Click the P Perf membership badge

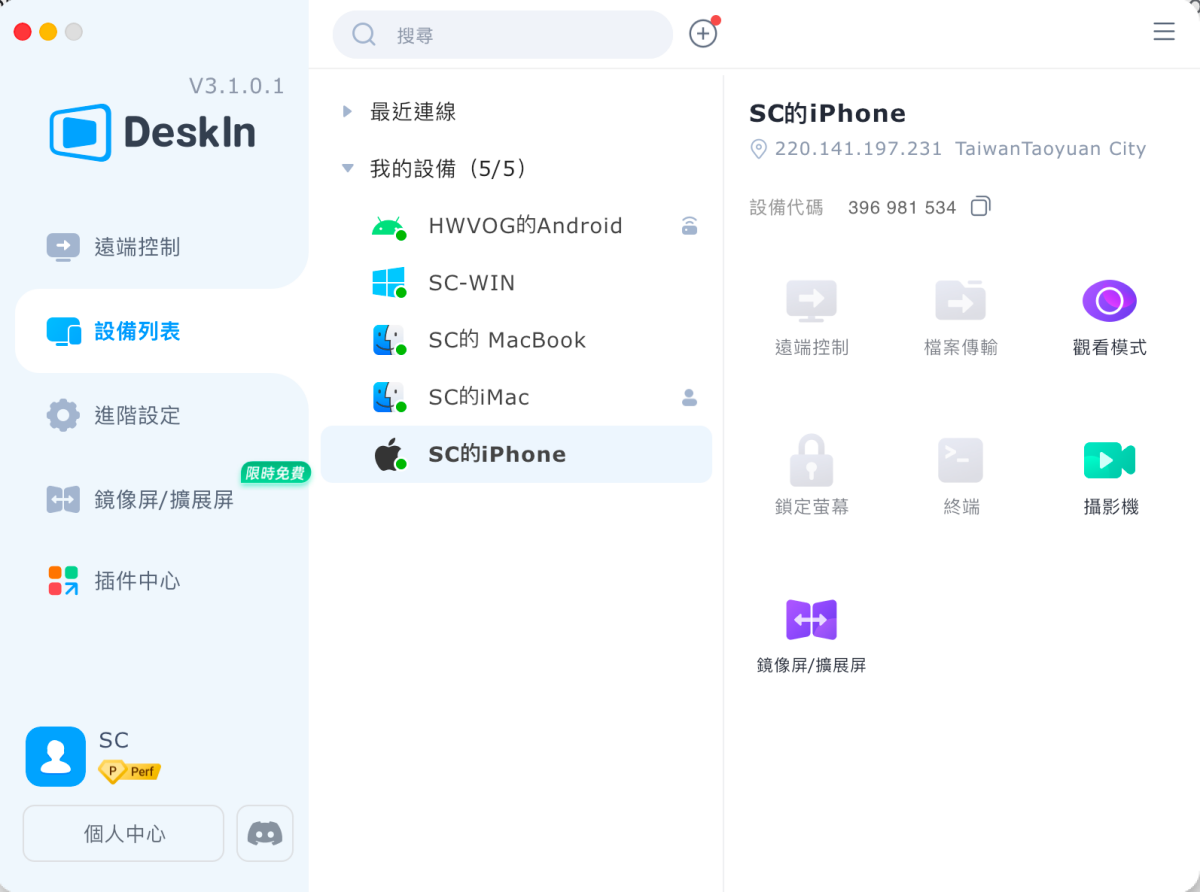click(x=129, y=772)
